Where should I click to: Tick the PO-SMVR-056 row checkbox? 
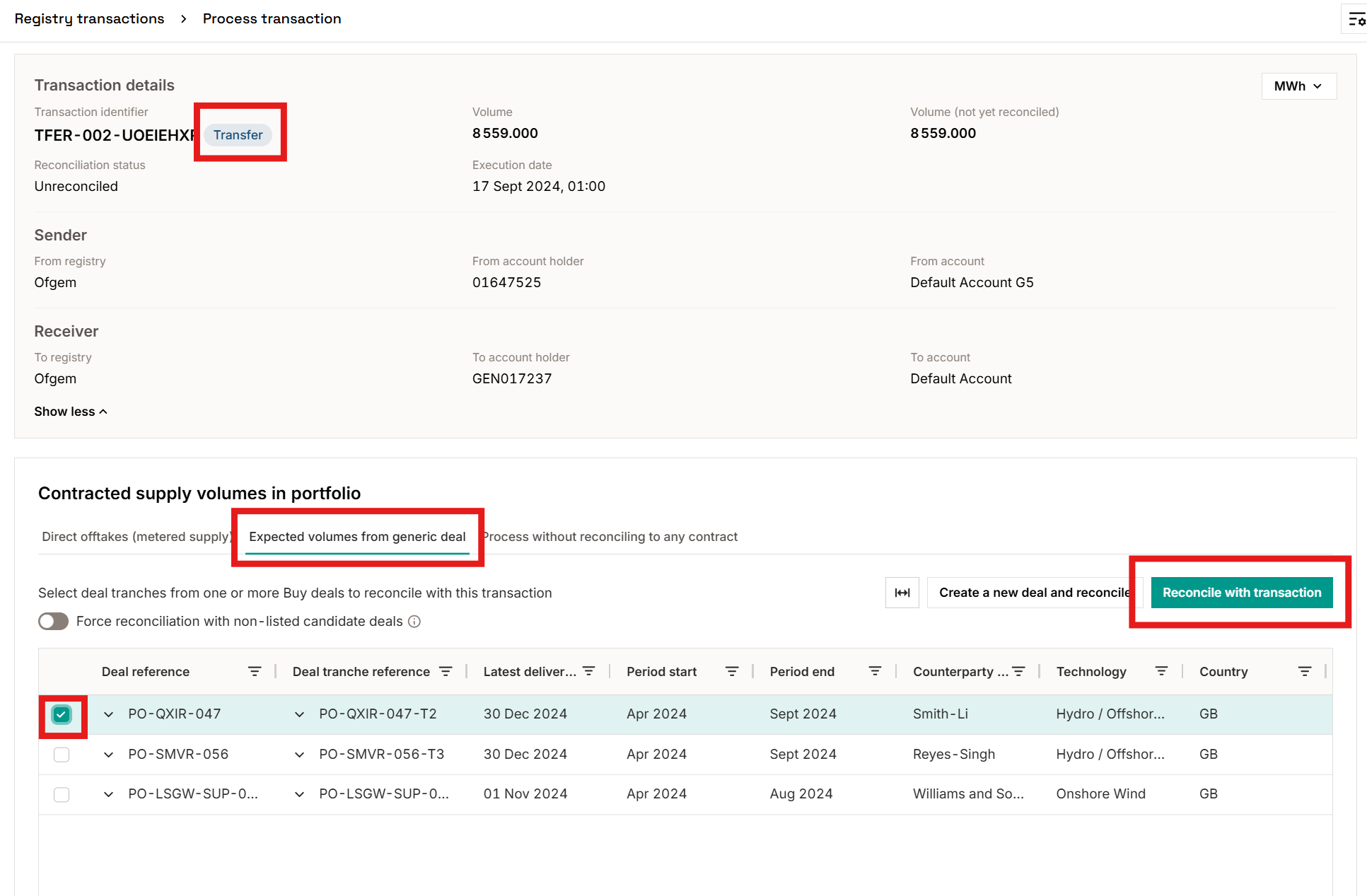click(62, 755)
